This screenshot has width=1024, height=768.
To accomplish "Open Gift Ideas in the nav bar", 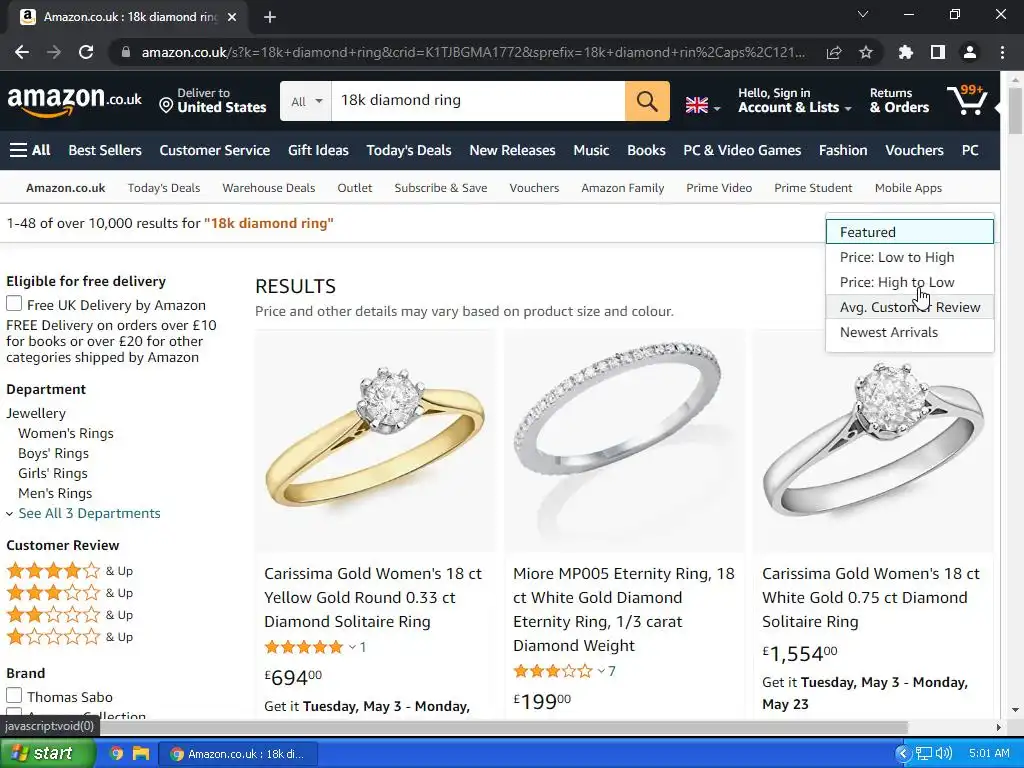I will point(318,150).
